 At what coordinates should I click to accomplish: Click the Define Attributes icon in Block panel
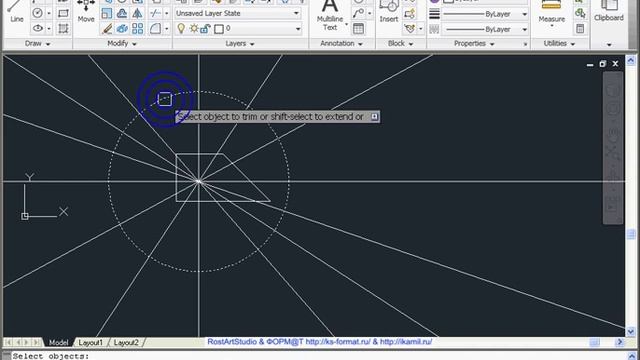[409, 29]
